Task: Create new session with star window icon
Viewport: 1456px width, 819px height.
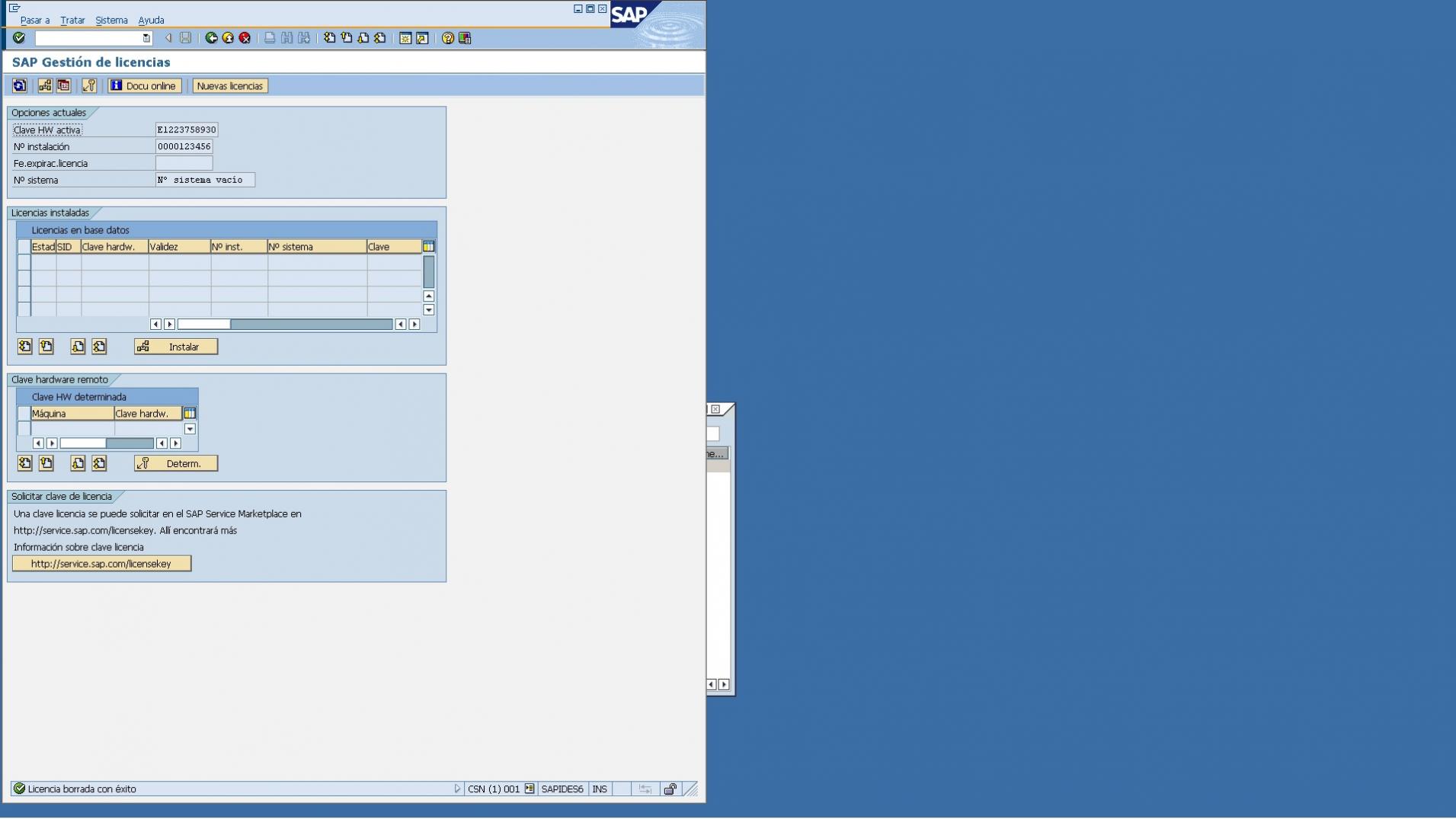Action: [x=405, y=38]
